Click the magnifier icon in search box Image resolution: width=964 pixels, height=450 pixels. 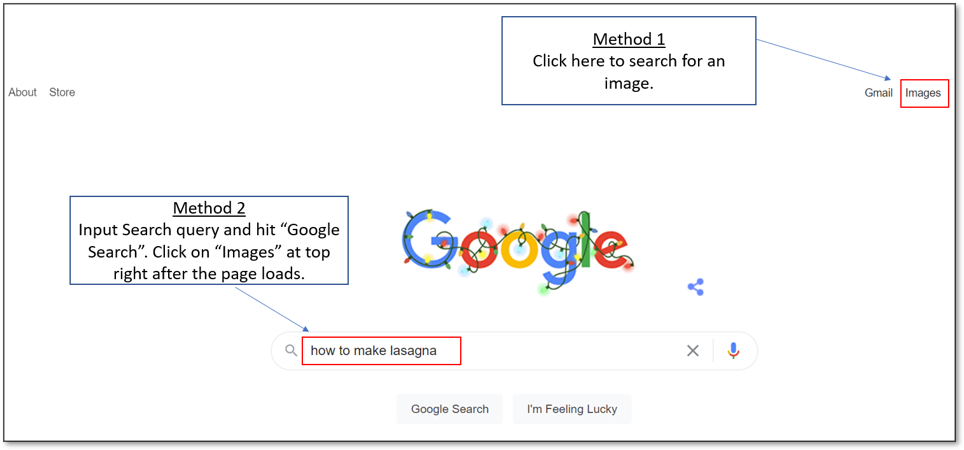(291, 351)
